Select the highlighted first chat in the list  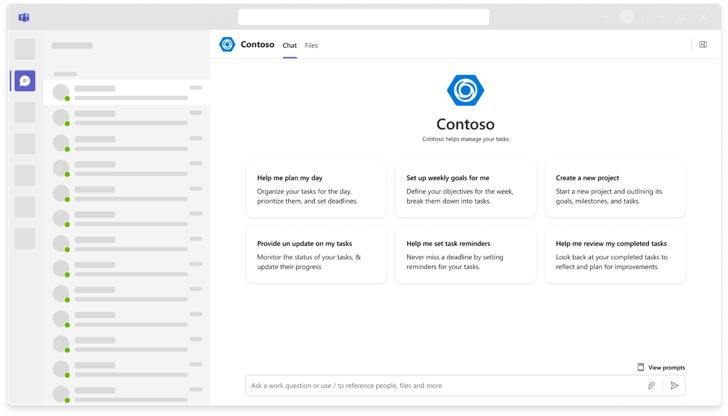pos(127,93)
